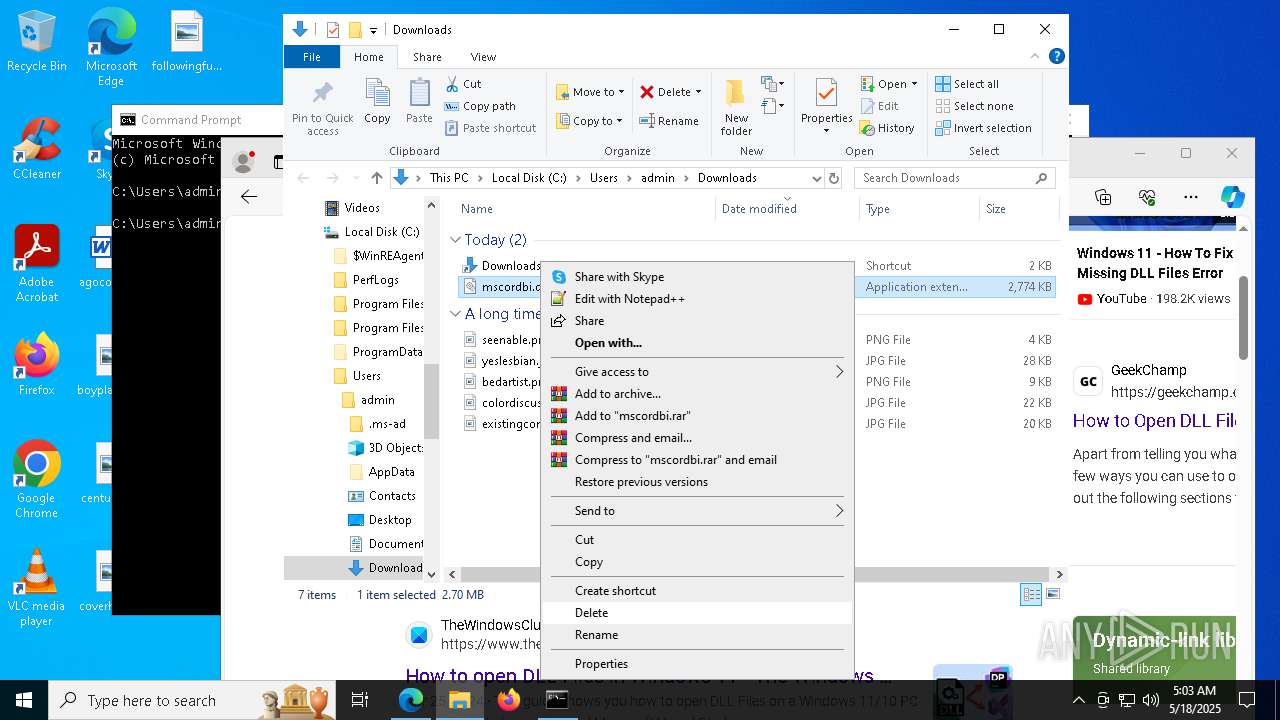Click Local Disk (C:) in the address bar
Screen dimensions: 1280x720
[529, 178]
